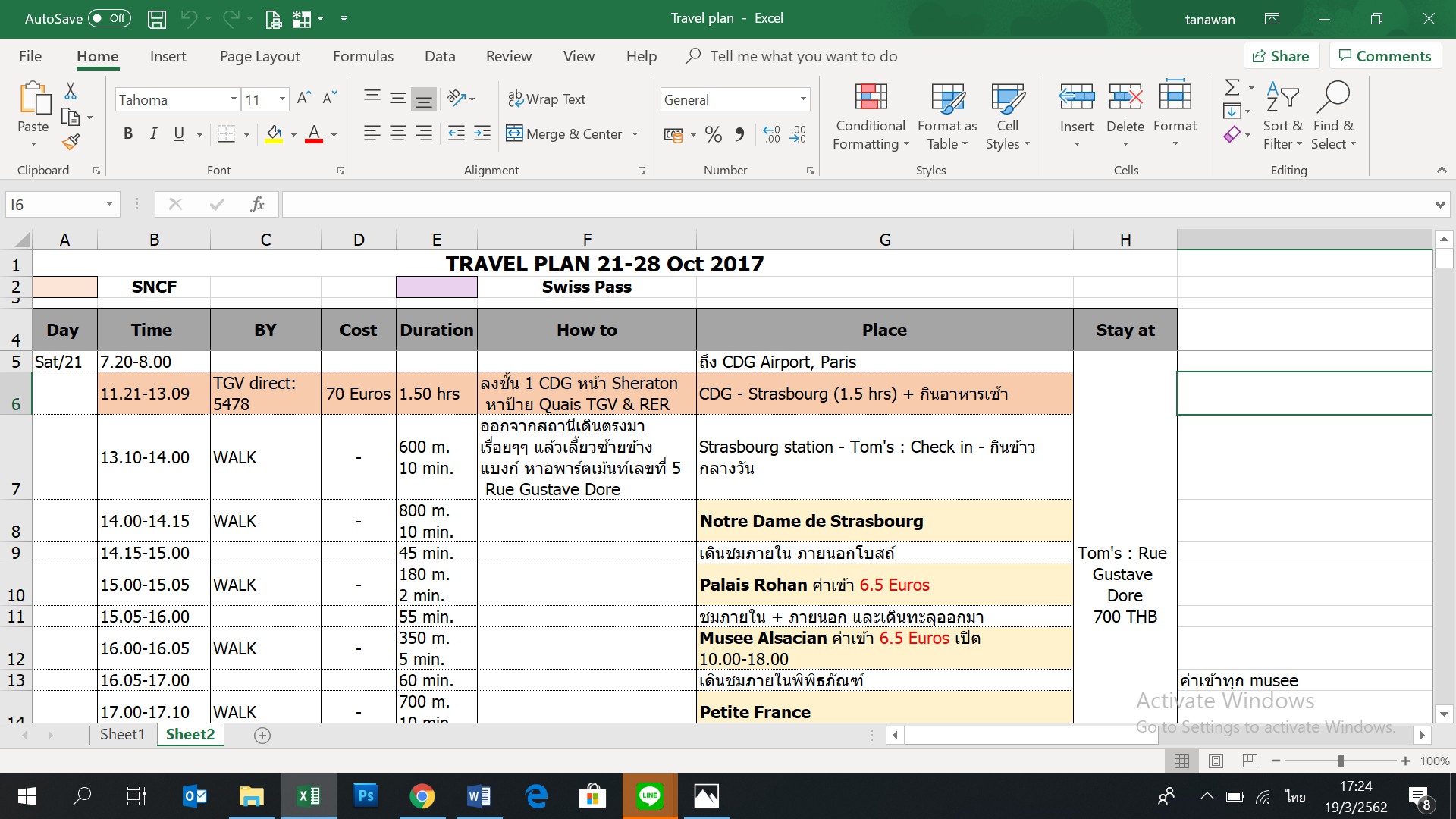Open the General number format dropdown

803,99
